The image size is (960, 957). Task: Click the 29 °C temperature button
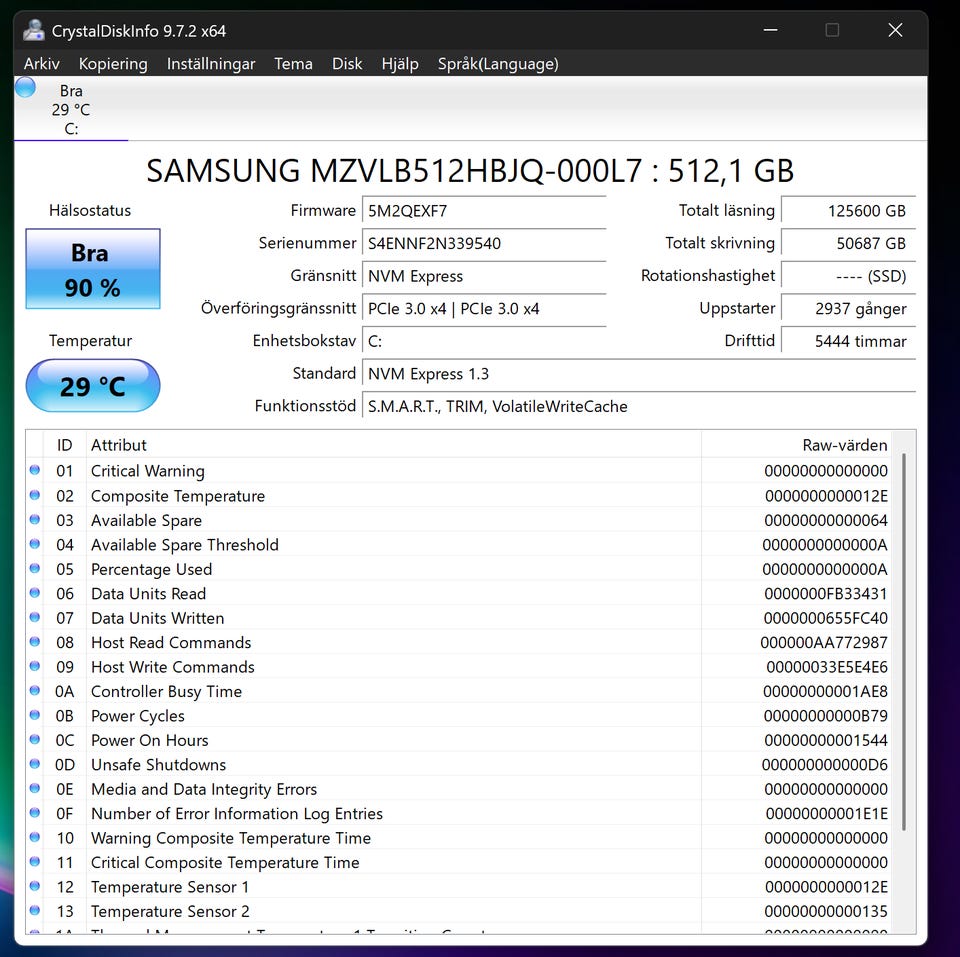[x=92, y=386]
